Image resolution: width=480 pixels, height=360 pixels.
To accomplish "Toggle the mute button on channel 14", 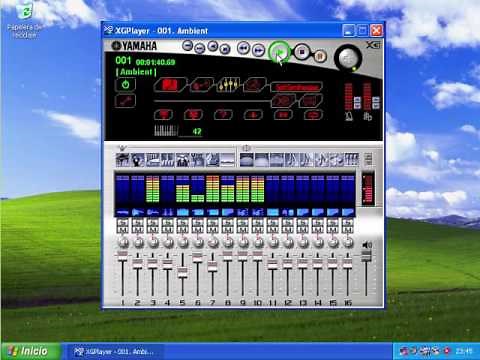I will (x=318, y=230).
